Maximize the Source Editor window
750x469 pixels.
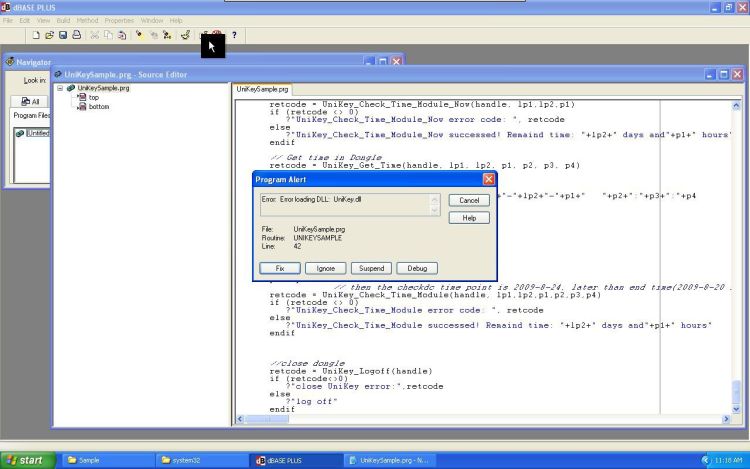point(724,74)
